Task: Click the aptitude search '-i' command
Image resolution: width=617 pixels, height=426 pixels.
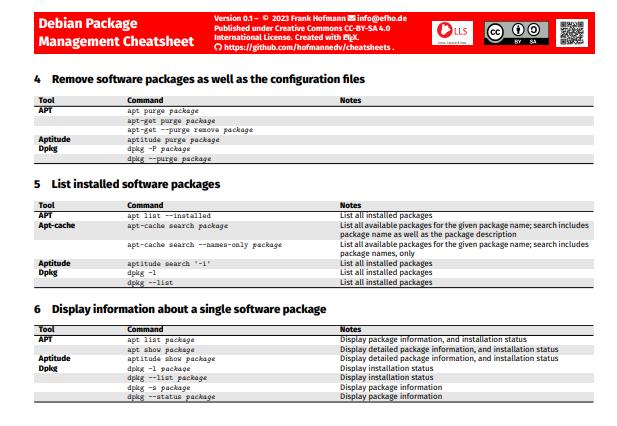Action: (x=169, y=264)
